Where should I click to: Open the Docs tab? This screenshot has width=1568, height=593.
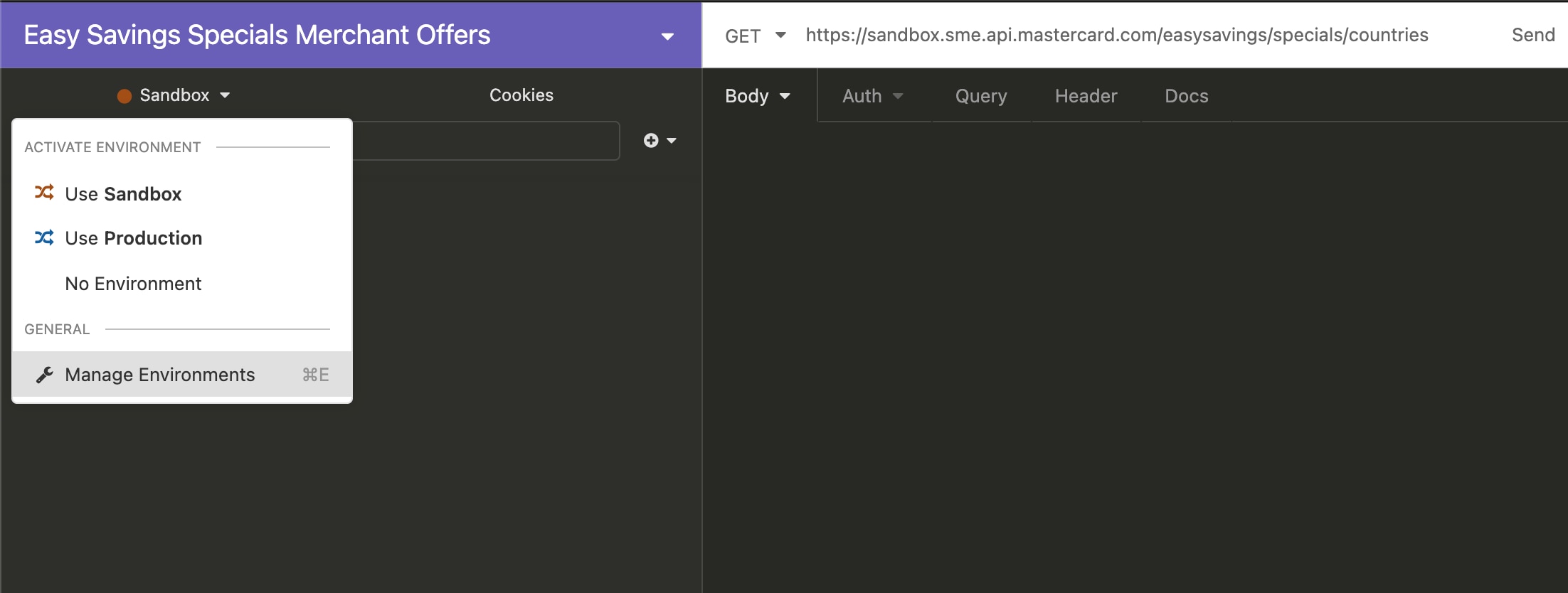[1186, 96]
